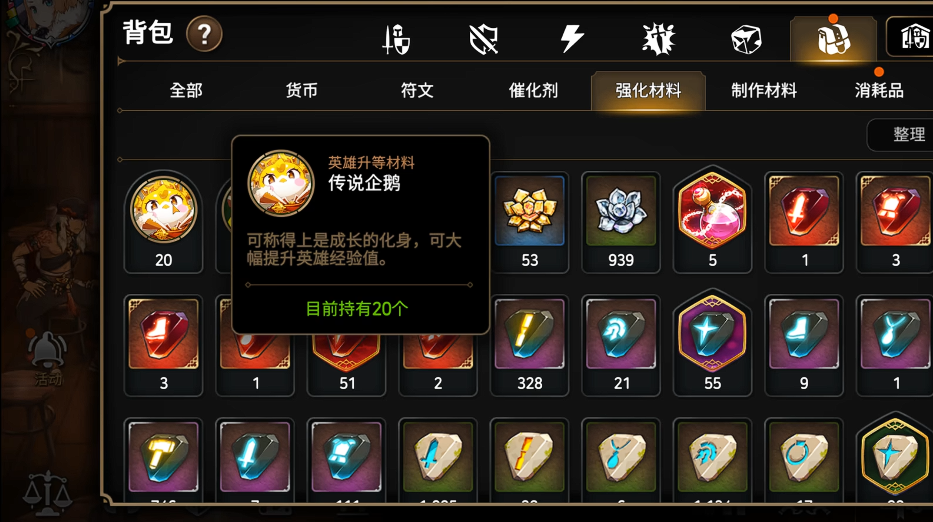Image resolution: width=933 pixels, height=522 pixels.
Task: Select the gold flower item with 53
Action: (530, 222)
